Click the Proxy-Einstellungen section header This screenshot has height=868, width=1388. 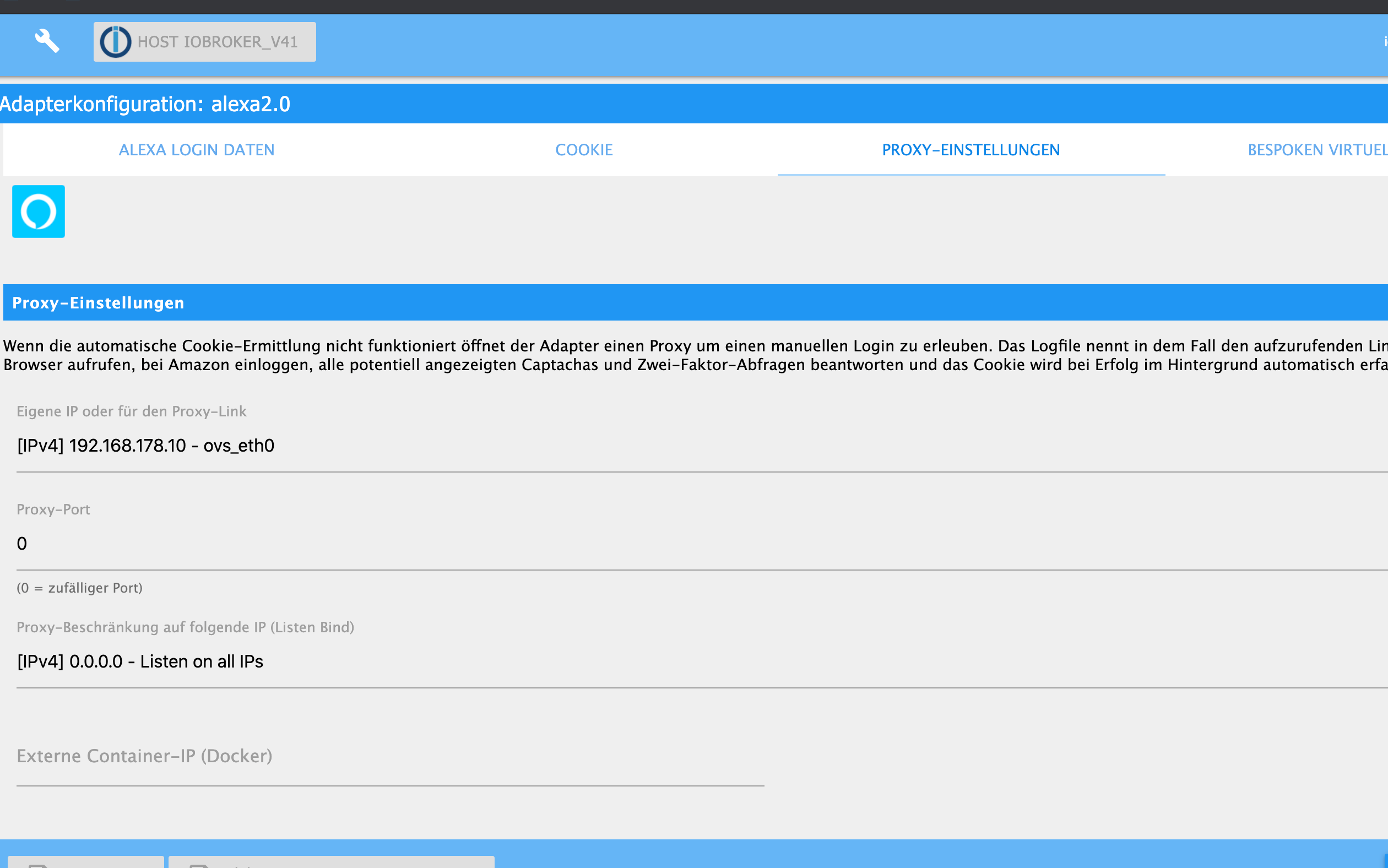pos(98,302)
